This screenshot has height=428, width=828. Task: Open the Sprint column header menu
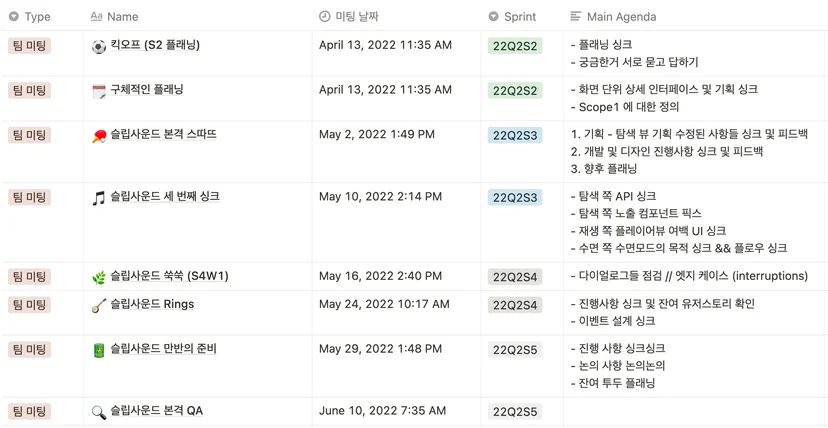coord(512,17)
